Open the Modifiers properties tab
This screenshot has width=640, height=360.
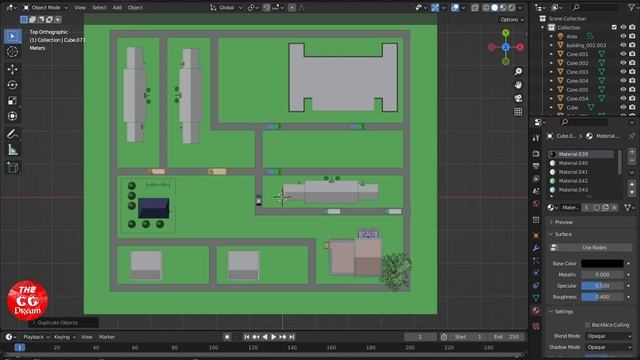pyautogui.click(x=536, y=248)
